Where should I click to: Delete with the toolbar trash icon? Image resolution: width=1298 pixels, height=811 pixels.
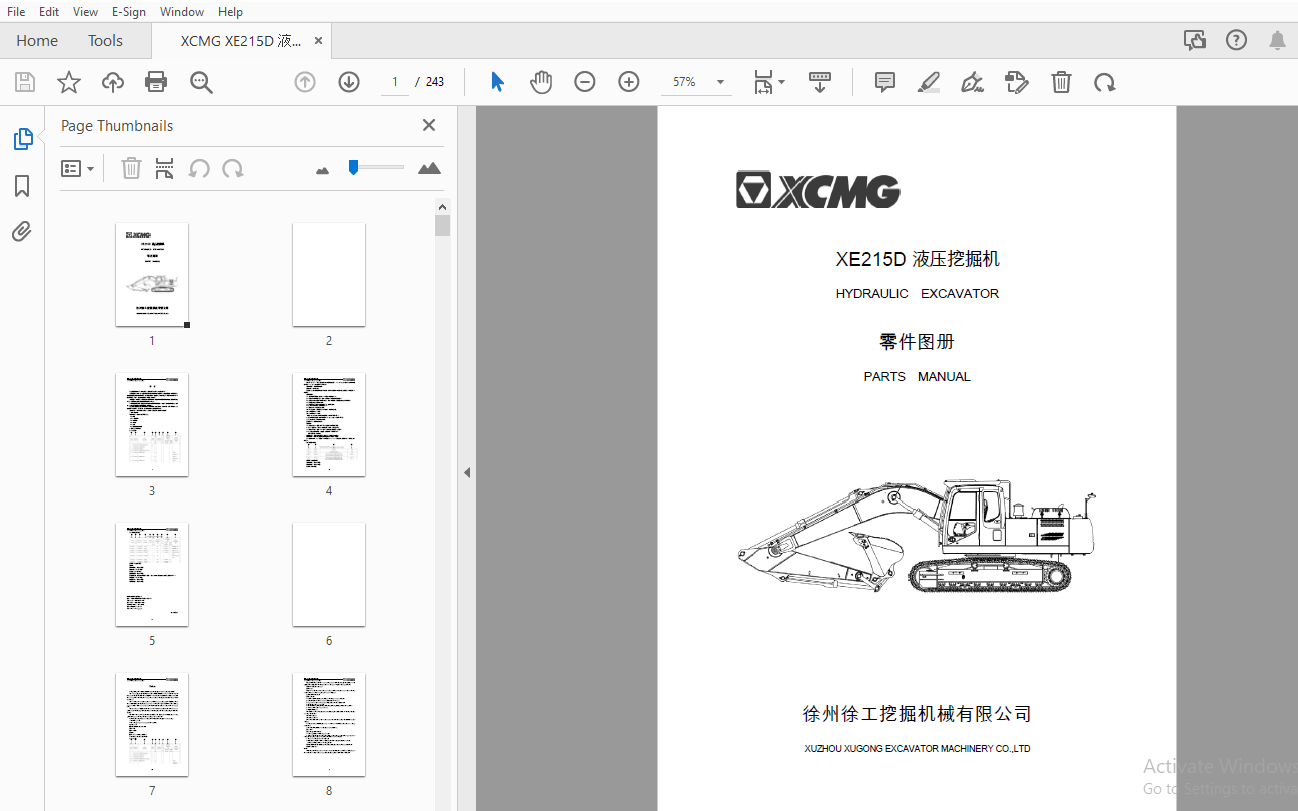click(x=1061, y=82)
